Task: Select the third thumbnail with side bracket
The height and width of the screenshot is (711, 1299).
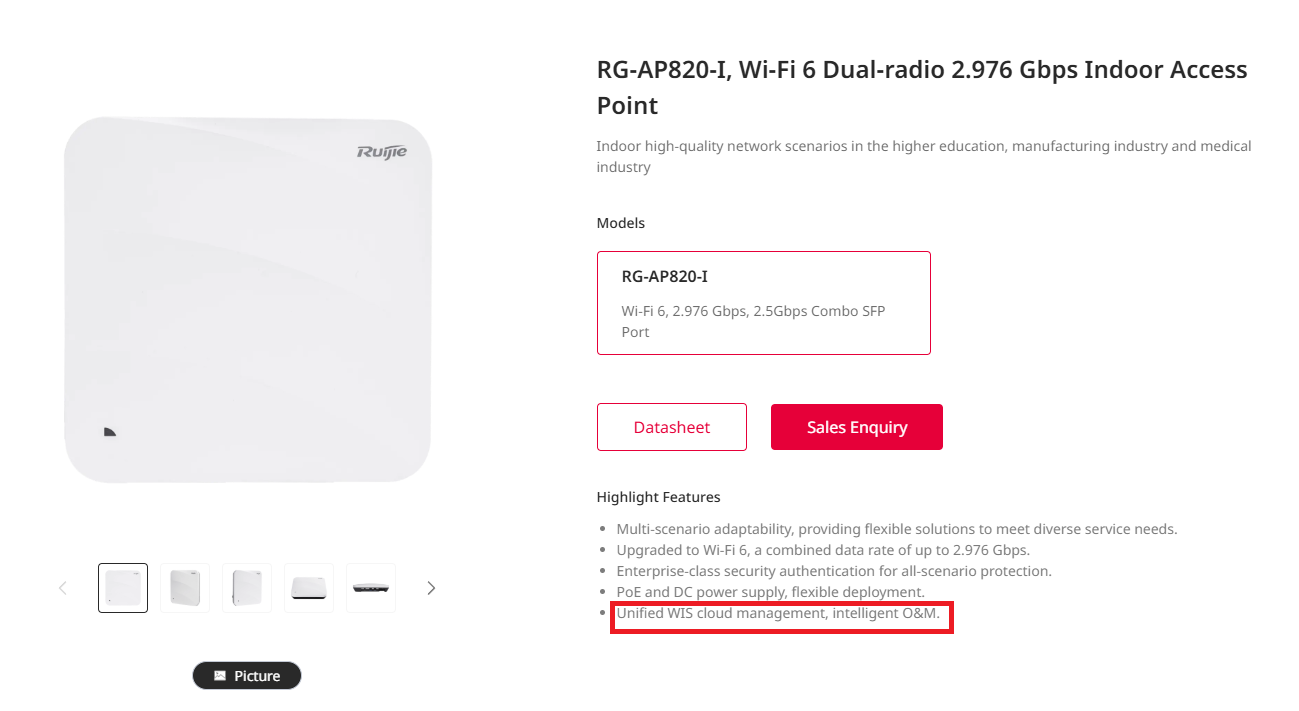Action: [x=247, y=588]
